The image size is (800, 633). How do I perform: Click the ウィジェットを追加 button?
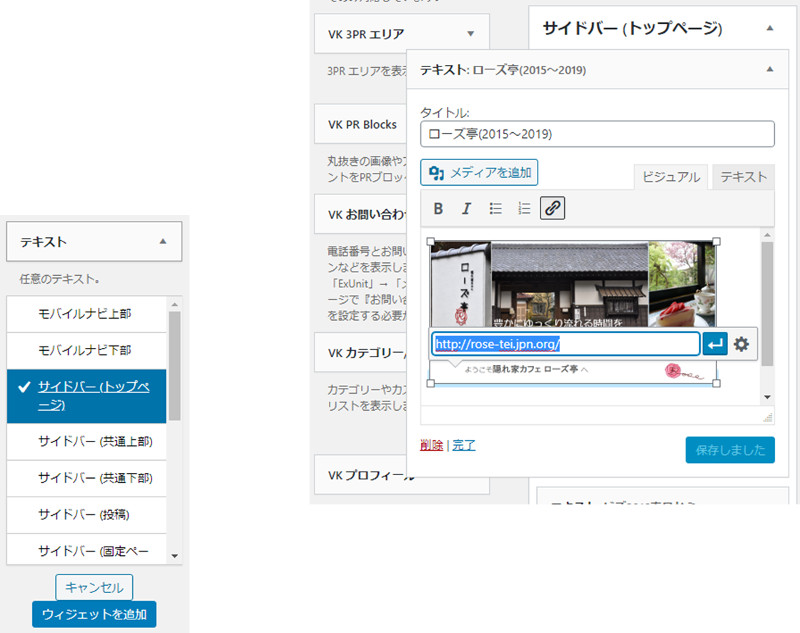click(94, 614)
